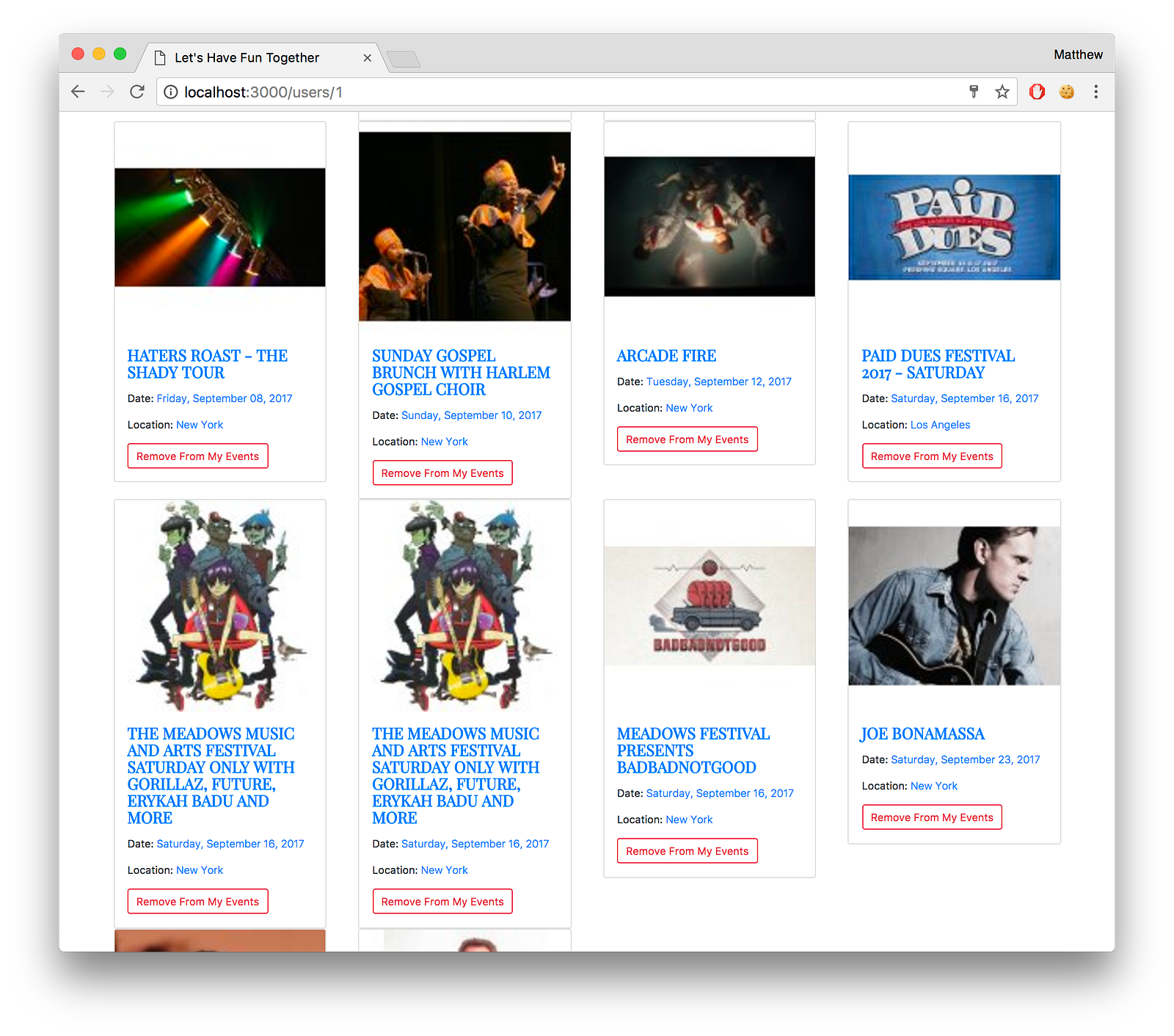
Task: Remove Haters Roast from My Events
Action: point(198,456)
